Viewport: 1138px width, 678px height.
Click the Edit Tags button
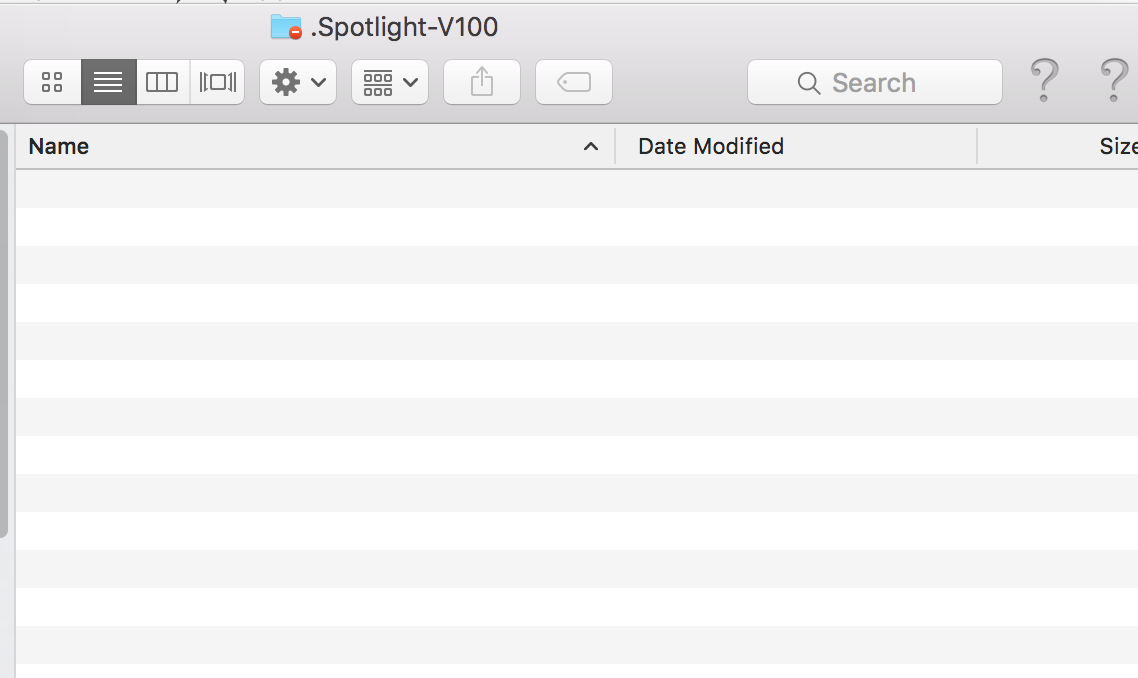574,83
